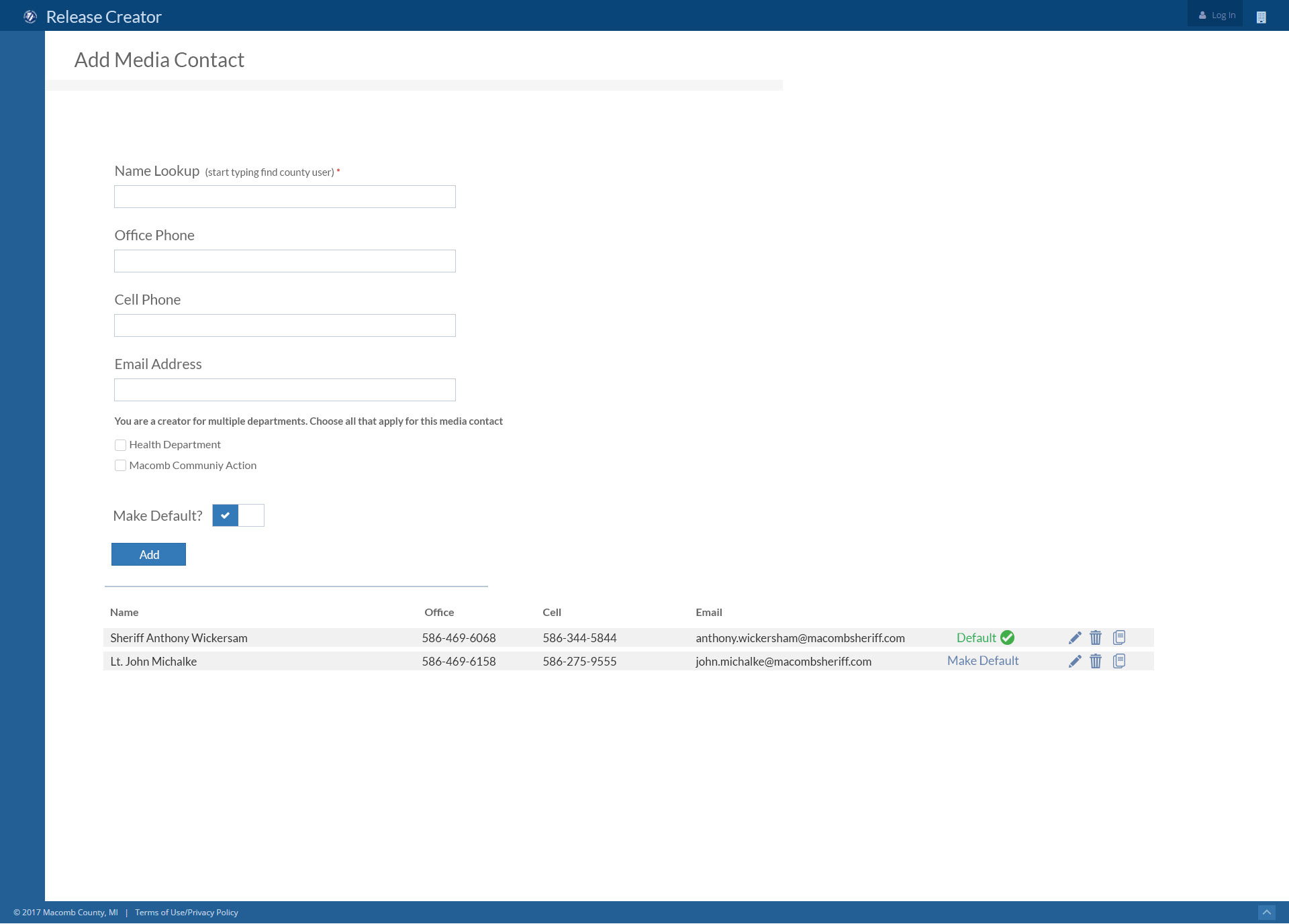The width and height of the screenshot is (1289, 924).
Task: Make Lt. John Michalke the default
Action: [983, 661]
